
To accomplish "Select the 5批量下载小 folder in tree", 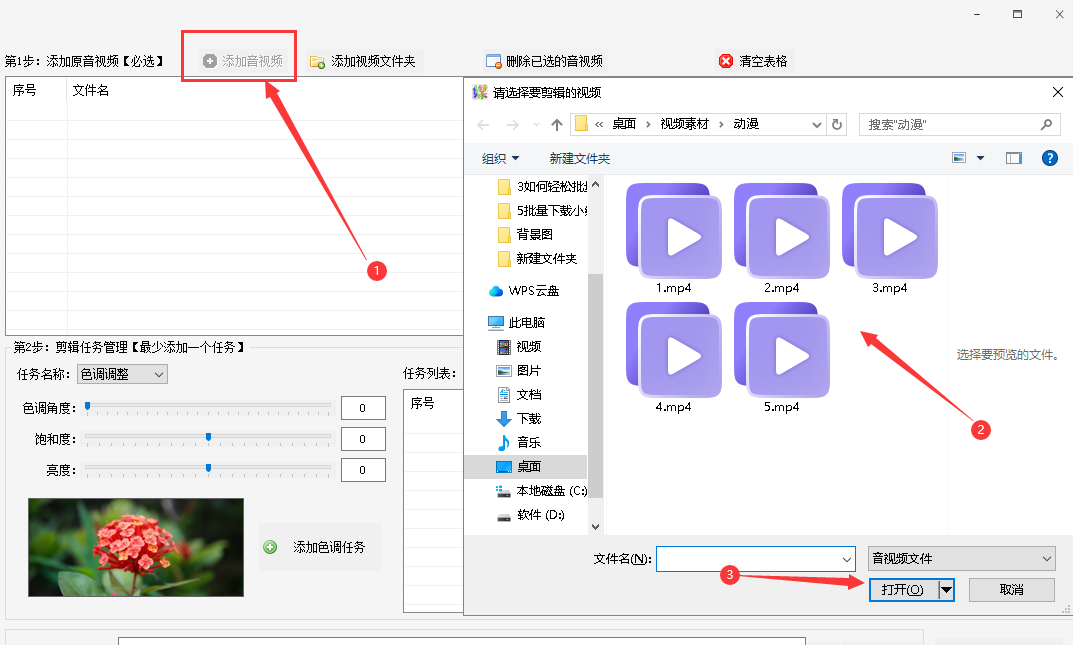I will point(543,211).
